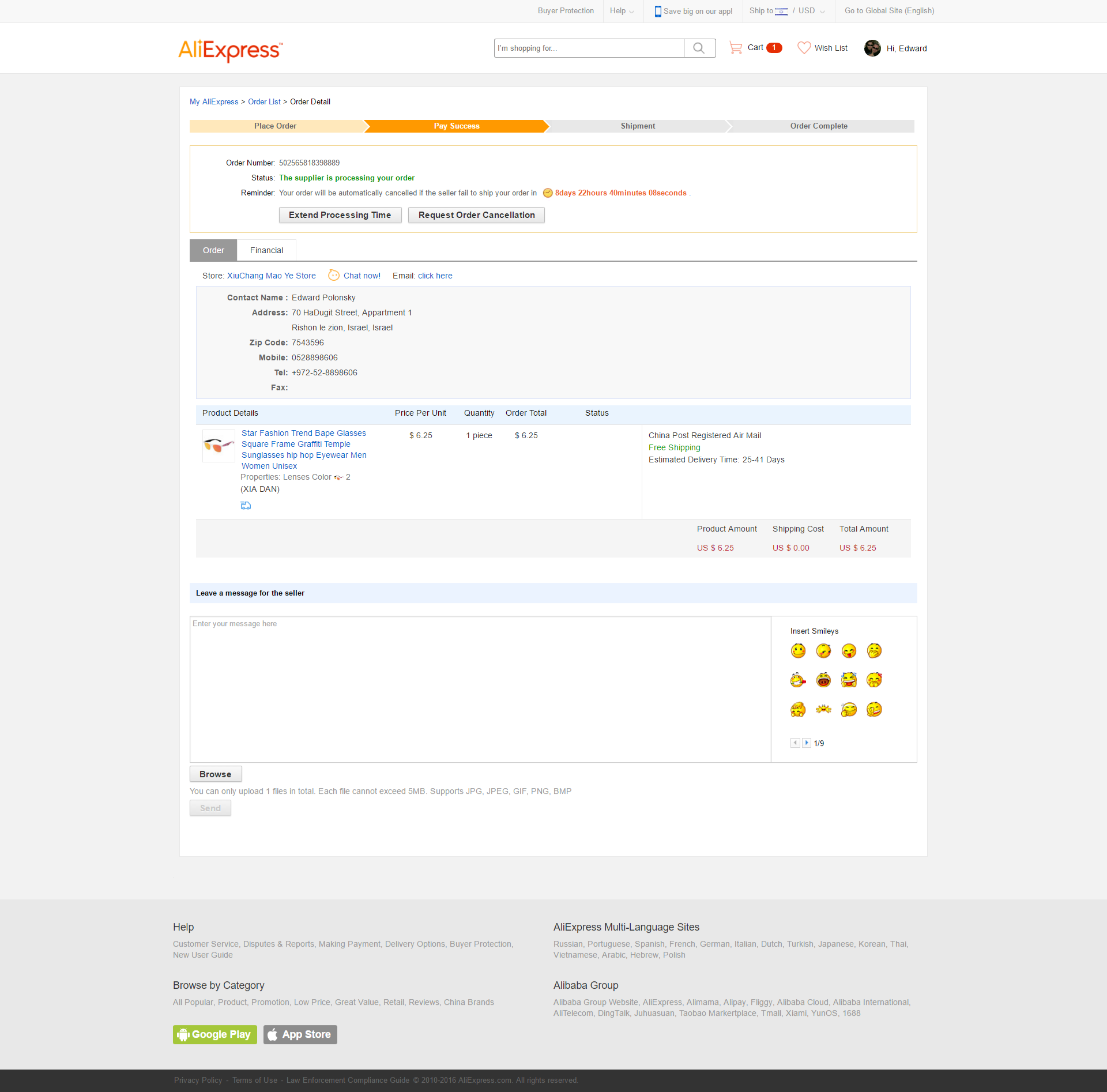
Task: Open Customer Service footer link
Action: tap(206, 944)
